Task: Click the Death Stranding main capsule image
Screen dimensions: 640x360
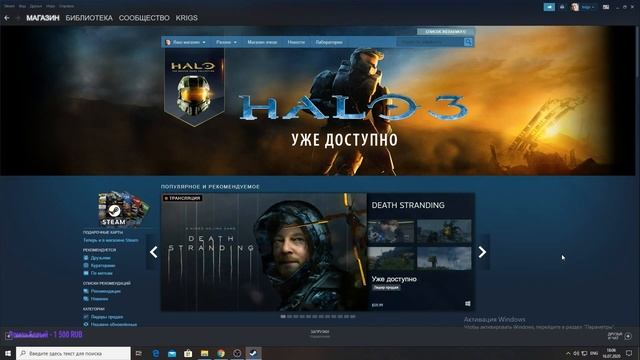Action: click(264, 252)
